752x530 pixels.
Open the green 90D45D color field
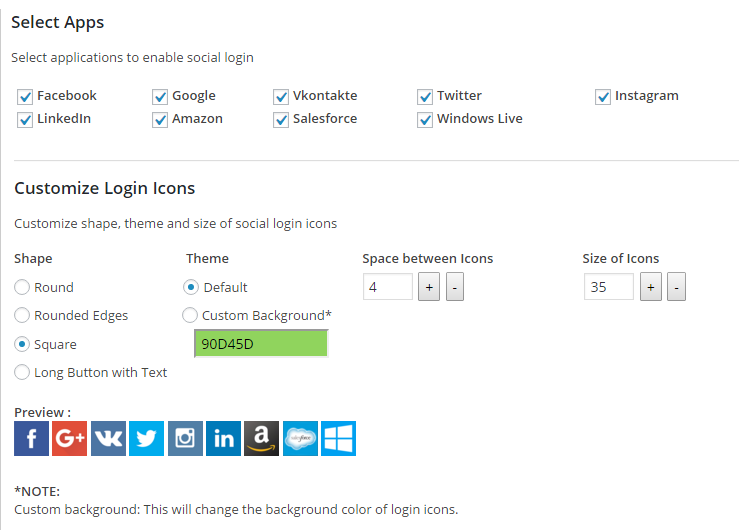(x=261, y=344)
